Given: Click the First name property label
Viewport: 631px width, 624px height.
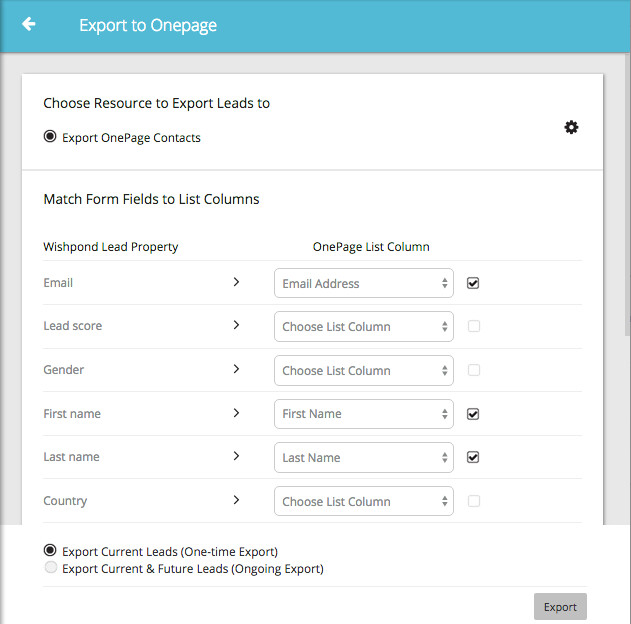Looking at the screenshot, I should pyautogui.click(x=72, y=414).
